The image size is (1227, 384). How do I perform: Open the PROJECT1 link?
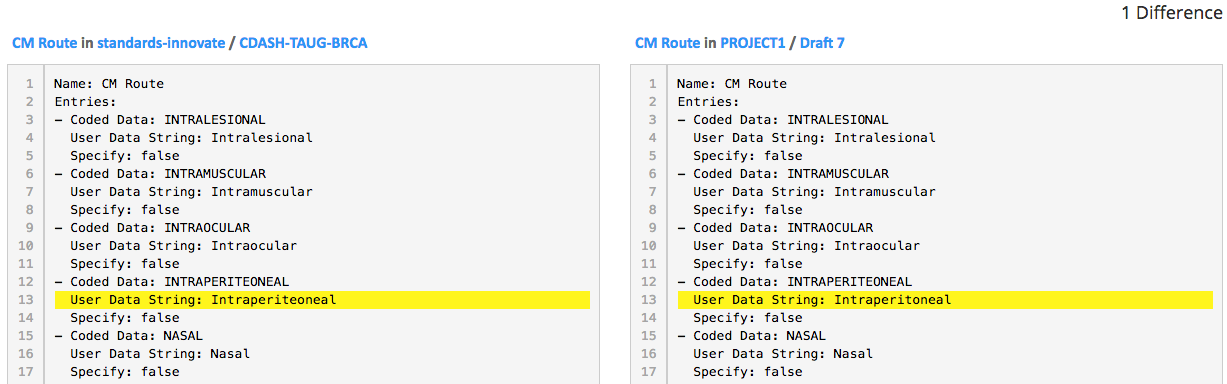coord(752,43)
